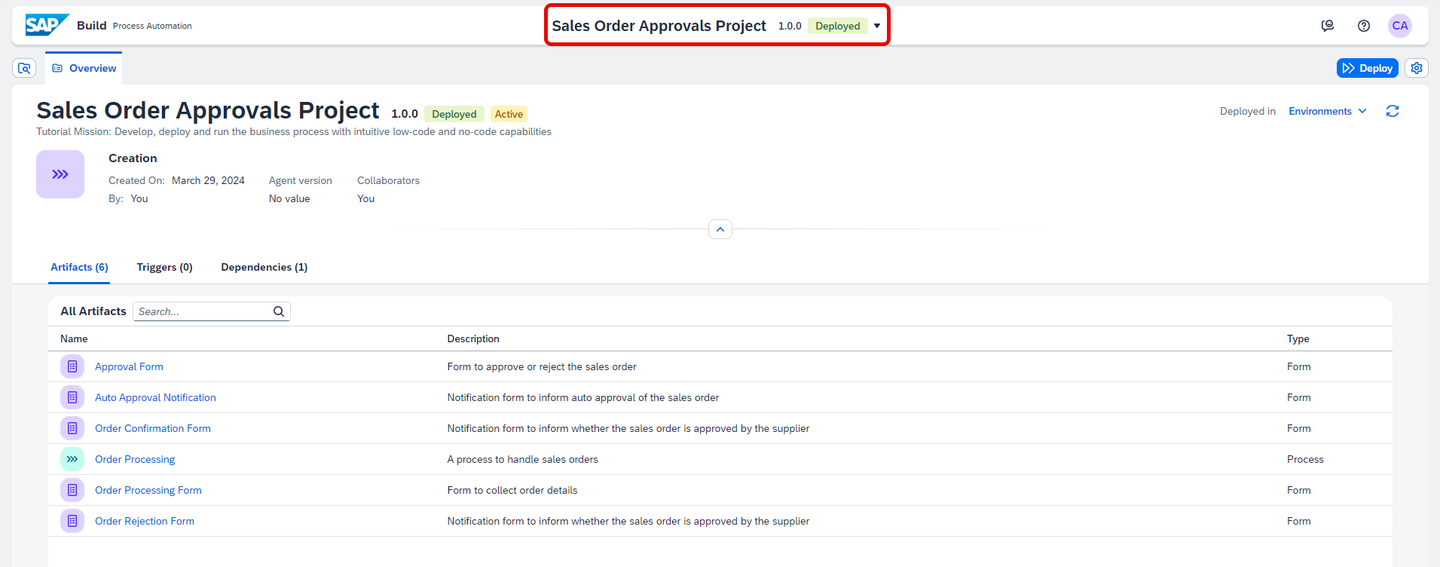Expand the Environments dropdown
This screenshot has width=1440, height=567.
[1327, 111]
